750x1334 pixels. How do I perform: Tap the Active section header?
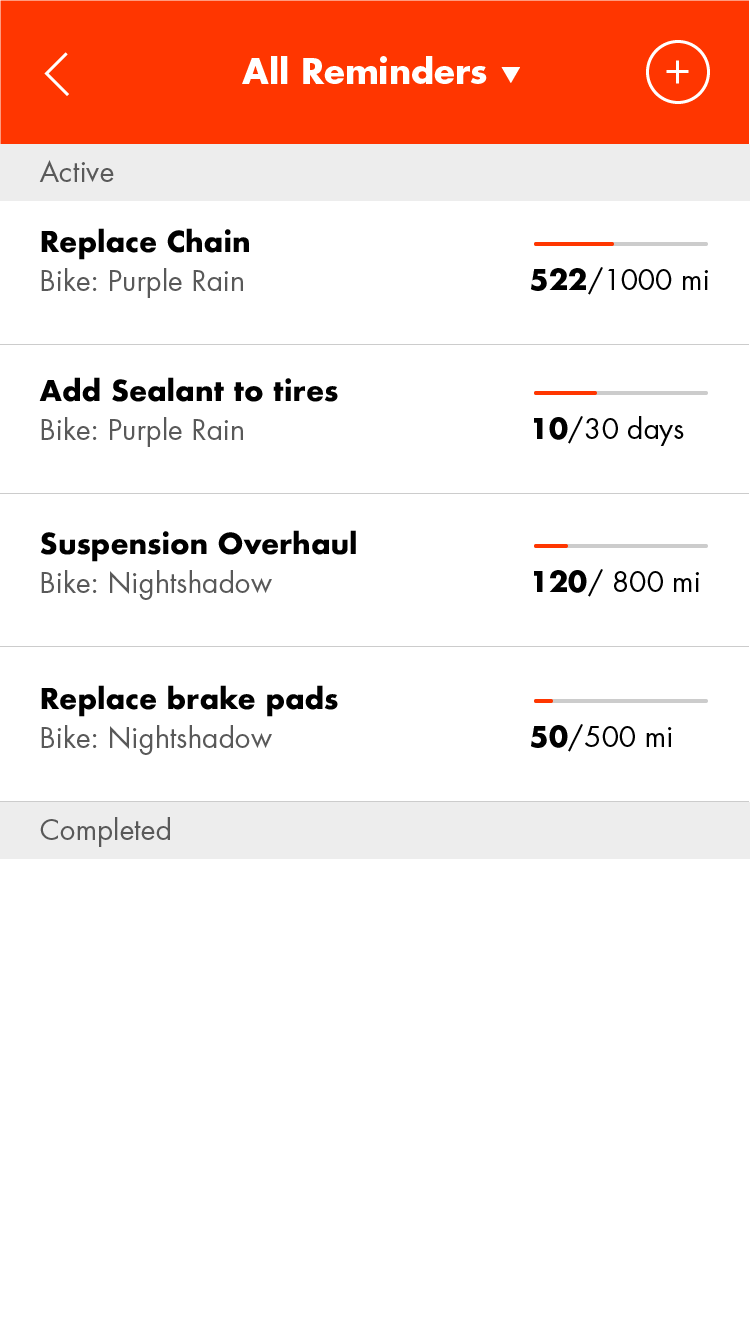[77, 173]
